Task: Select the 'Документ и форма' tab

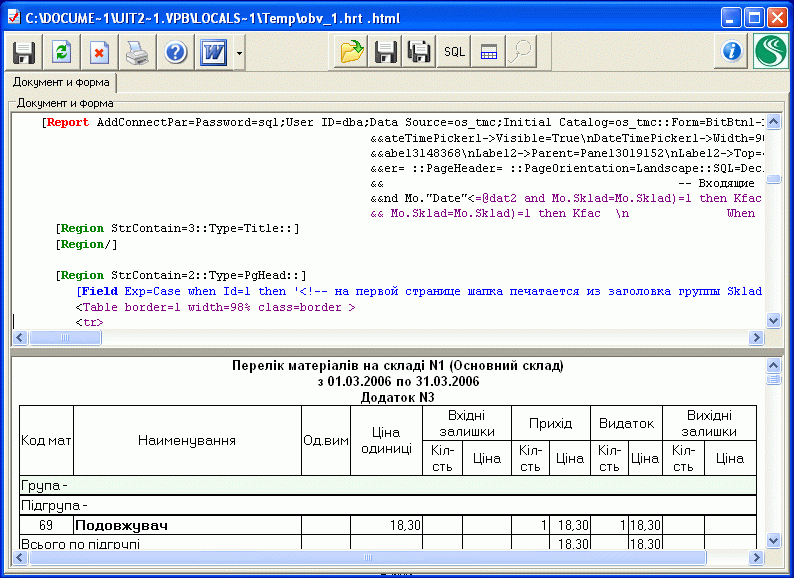Action: tap(61, 82)
